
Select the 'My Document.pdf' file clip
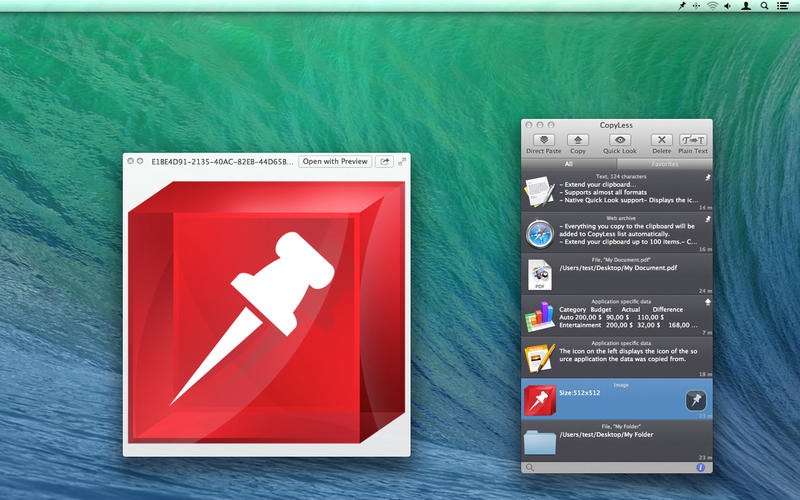pyautogui.click(x=616, y=273)
